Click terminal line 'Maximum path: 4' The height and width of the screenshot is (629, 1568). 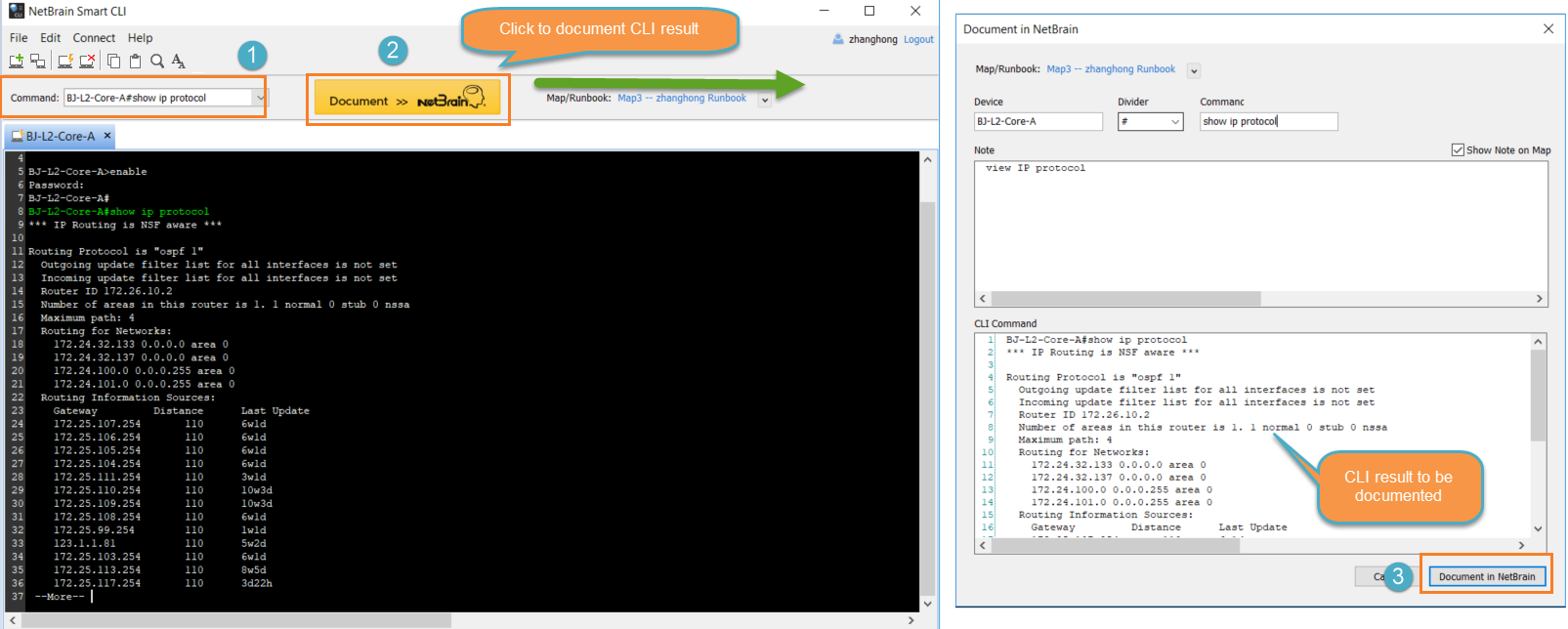(x=88, y=317)
